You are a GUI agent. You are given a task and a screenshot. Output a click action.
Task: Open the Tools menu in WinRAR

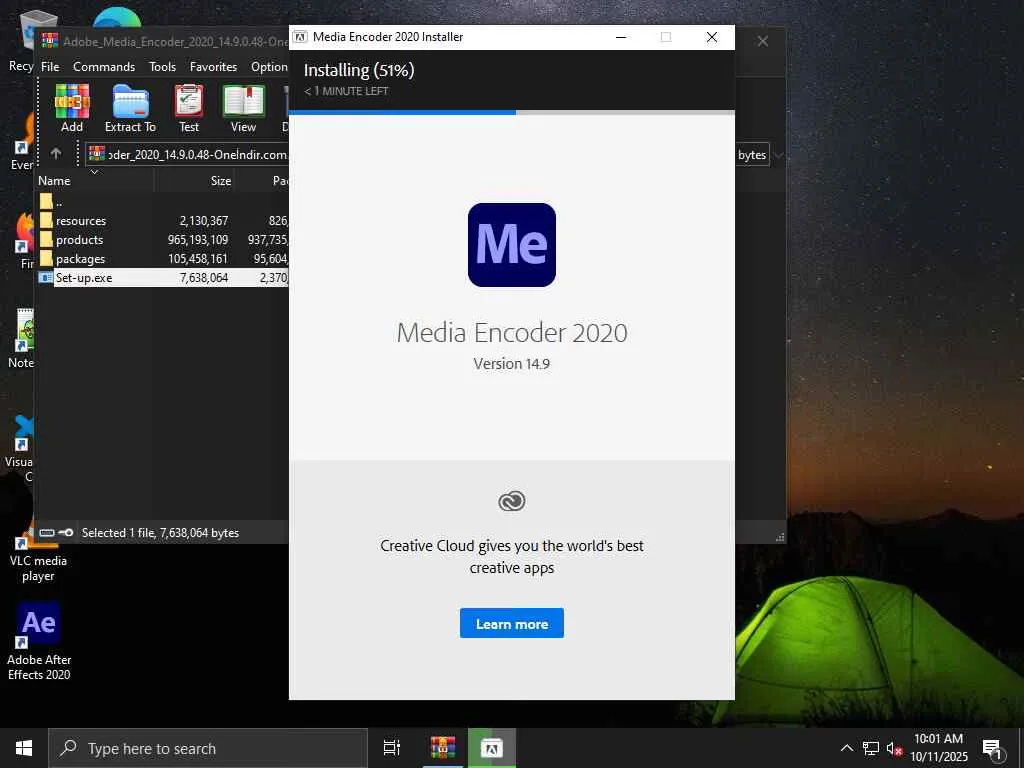coord(162,67)
